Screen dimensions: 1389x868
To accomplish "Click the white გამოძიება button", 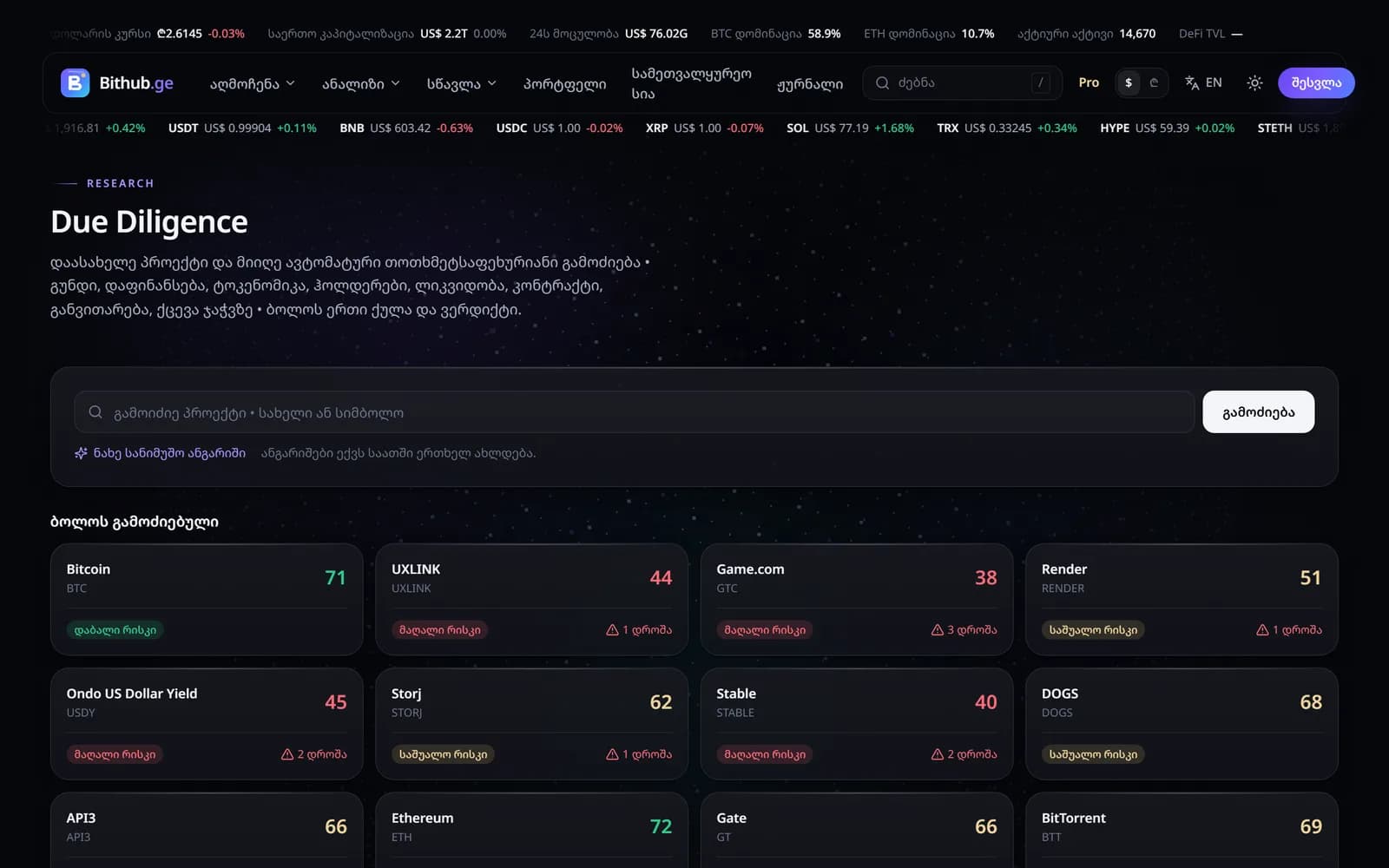I will click(1258, 412).
